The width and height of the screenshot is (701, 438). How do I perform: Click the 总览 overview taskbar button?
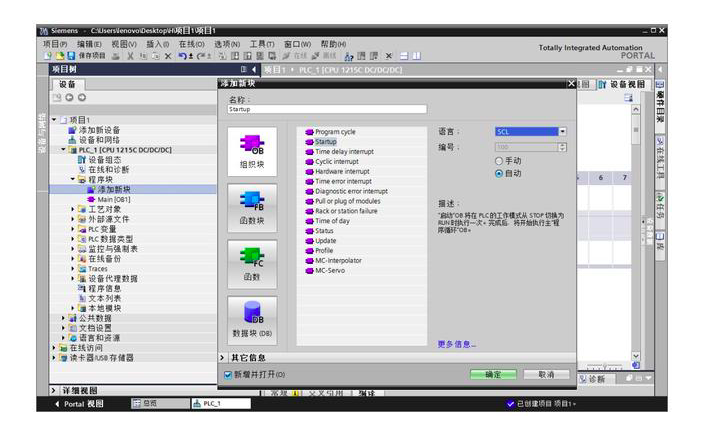tap(160, 404)
